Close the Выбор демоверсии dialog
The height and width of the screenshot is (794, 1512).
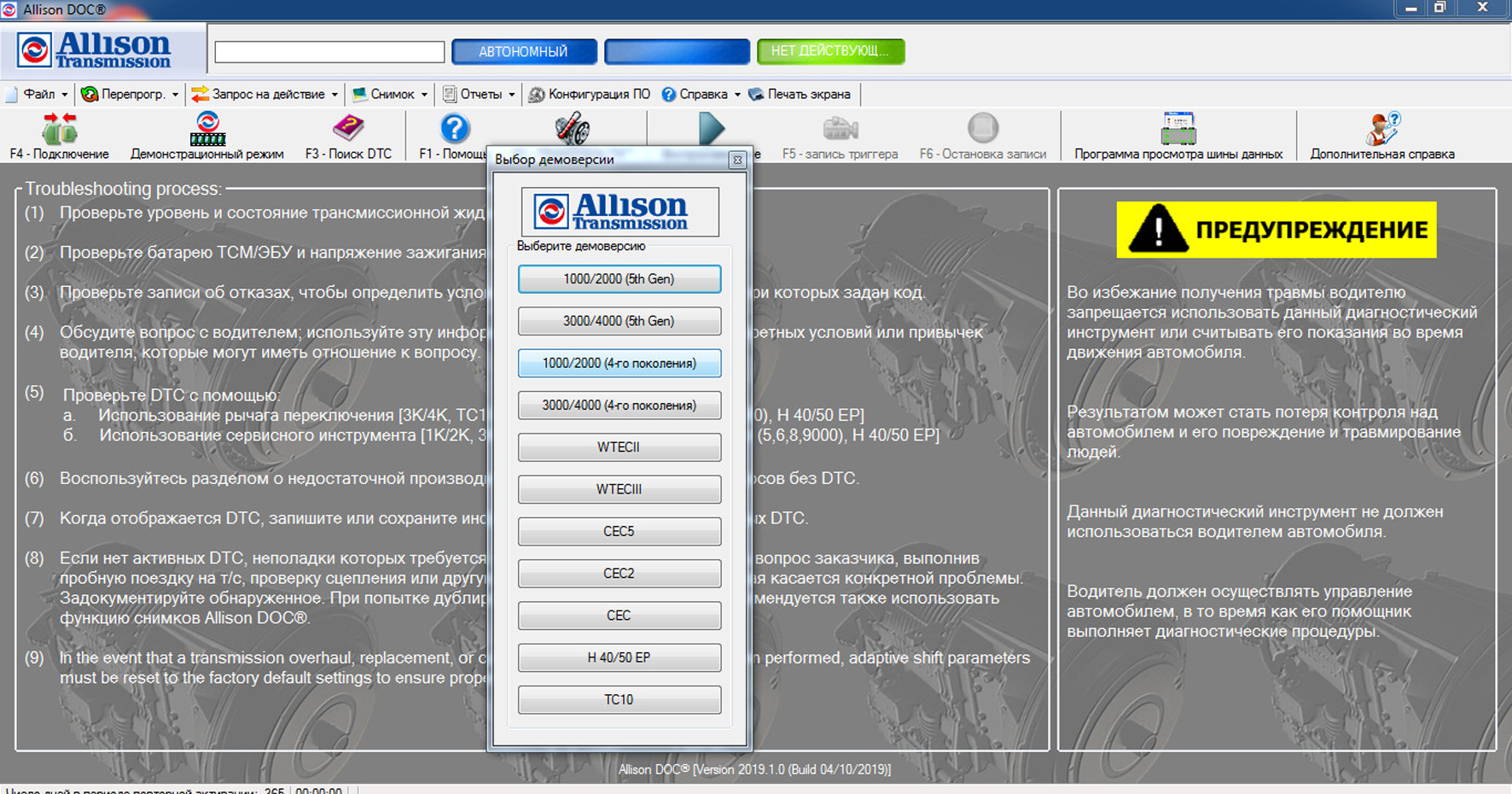coord(737,160)
